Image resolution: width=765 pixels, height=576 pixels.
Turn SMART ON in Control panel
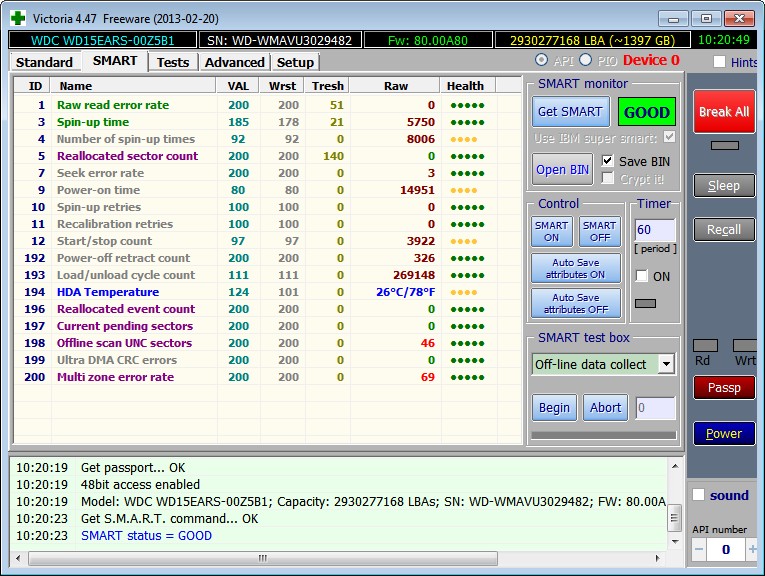click(551, 231)
